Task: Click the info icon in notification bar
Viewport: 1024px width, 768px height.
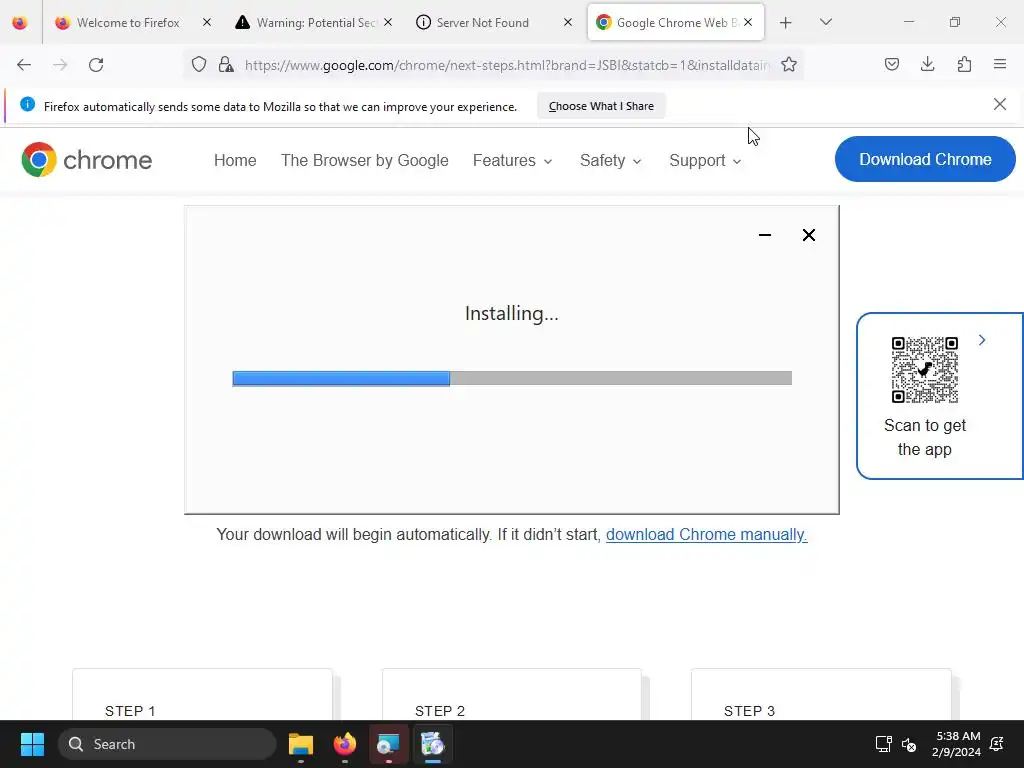Action: click(27, 104)
